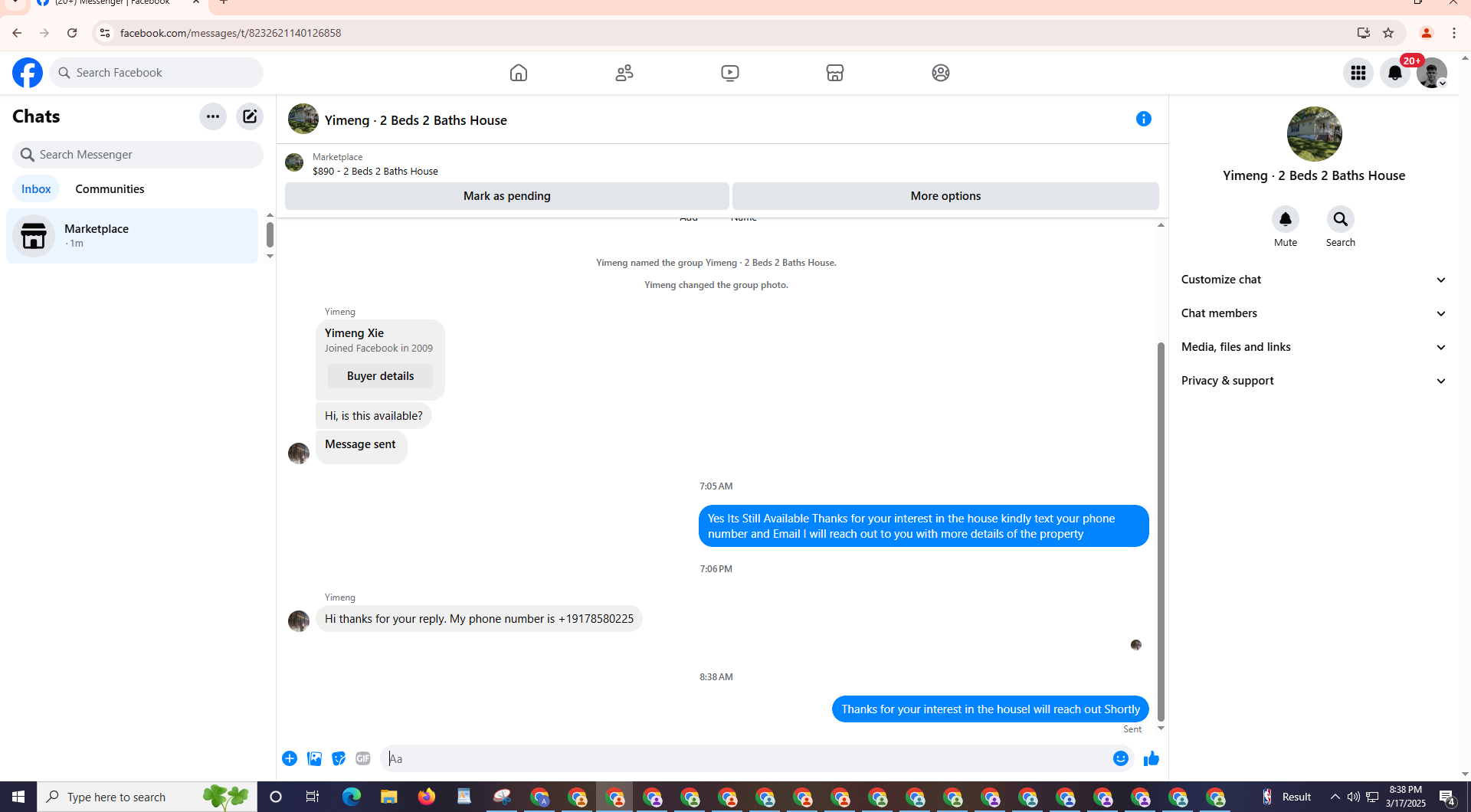1471x812 pixels.
Task: Click the Windows Start button
Action: pos(18,797)
